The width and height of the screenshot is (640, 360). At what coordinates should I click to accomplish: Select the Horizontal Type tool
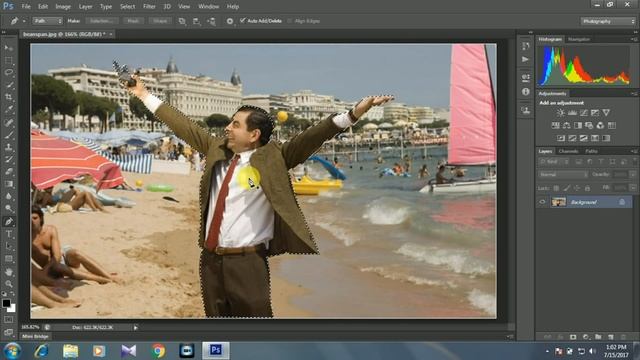(9, 234)
